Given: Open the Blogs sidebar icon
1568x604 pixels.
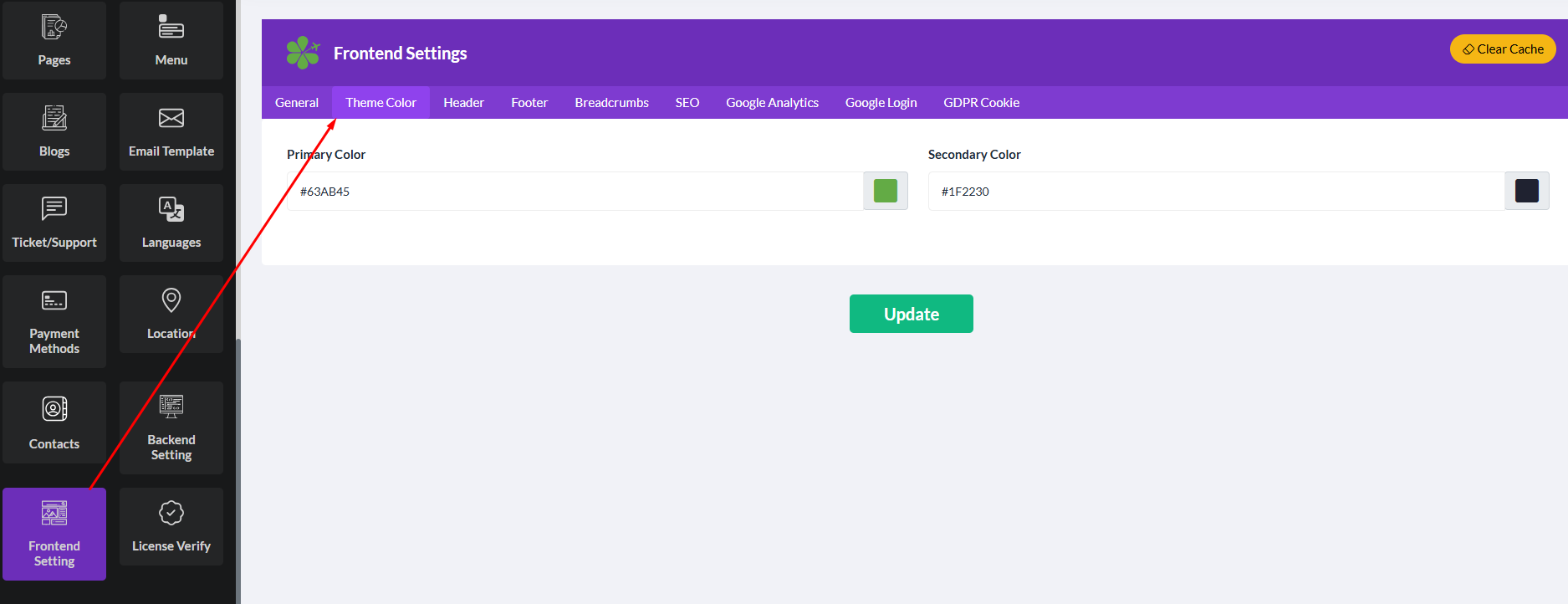Looking at the screenshot, I should pos(54,119).
